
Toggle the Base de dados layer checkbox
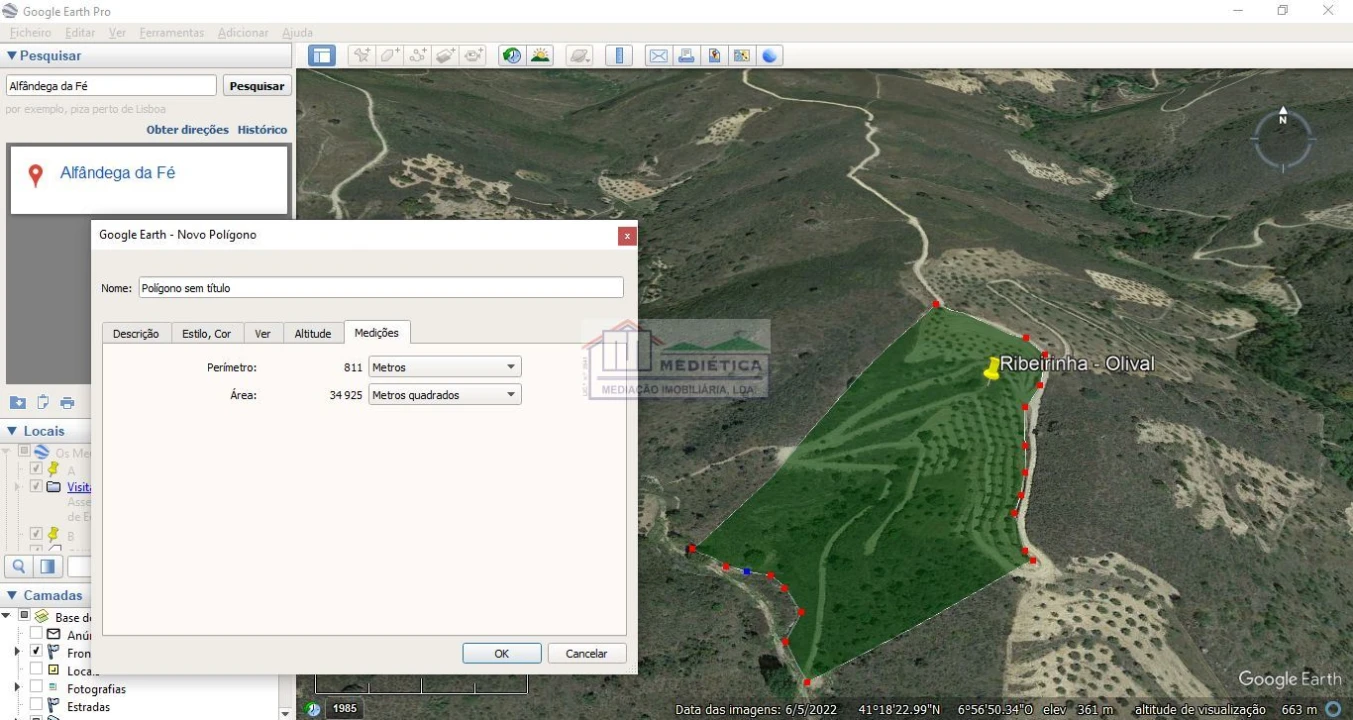[25, 616]
